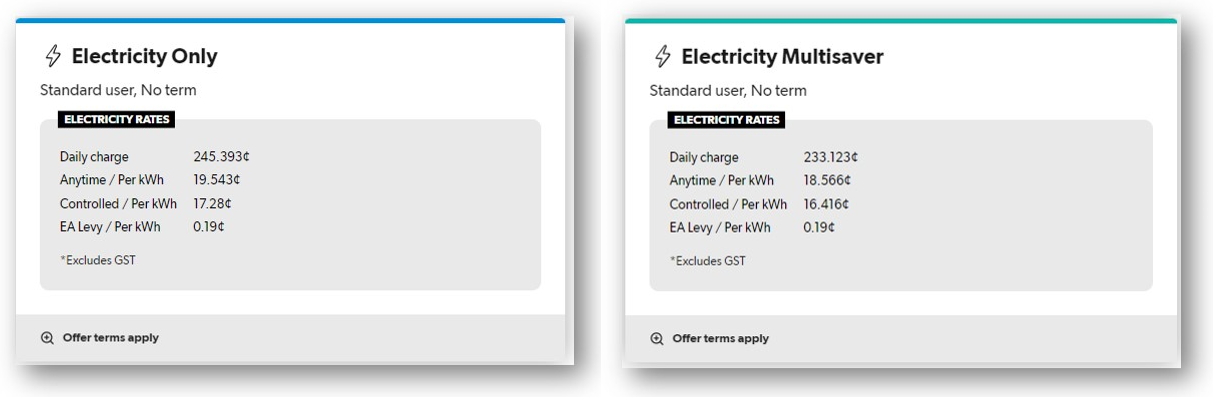Click the 16.416¢ controlled rate

click(x=826, y=203)
